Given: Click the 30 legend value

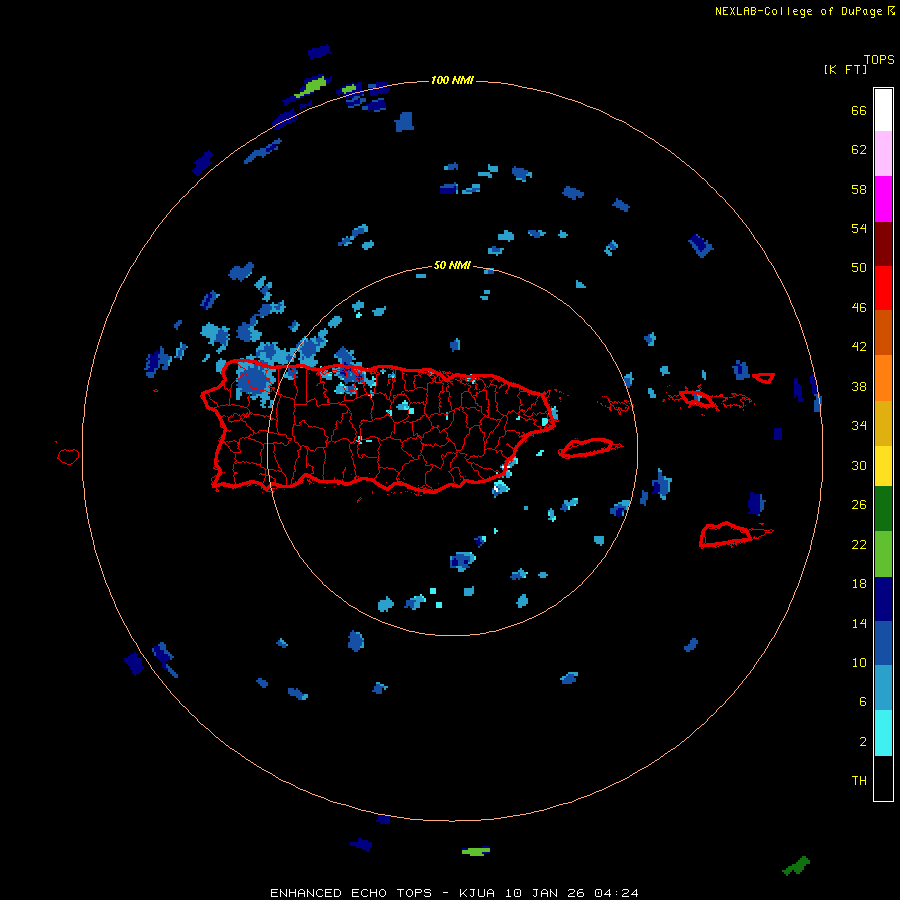Looking at the screenshot, I should (859, 465).
